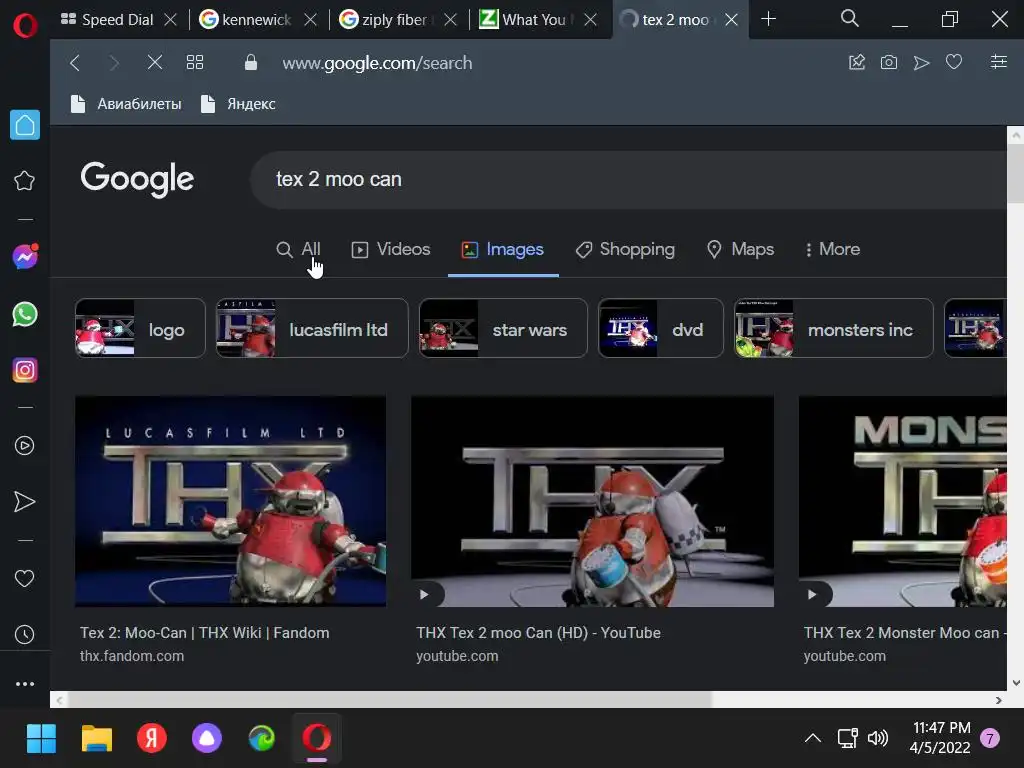Open THX Tex 2 Monster Moo can thumbnail

(903, 502)
